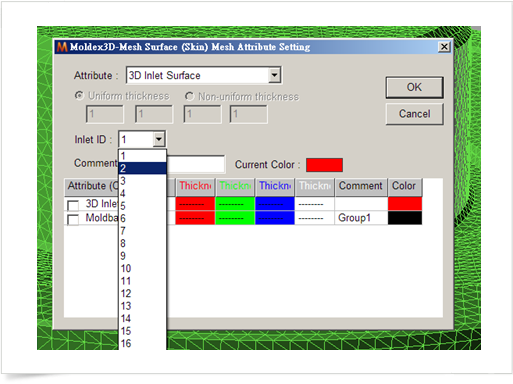The height and width of the screenshot is (384, 513).
Task: Click the 3D Inlet Surface combo box
Action: click(204, 75)
